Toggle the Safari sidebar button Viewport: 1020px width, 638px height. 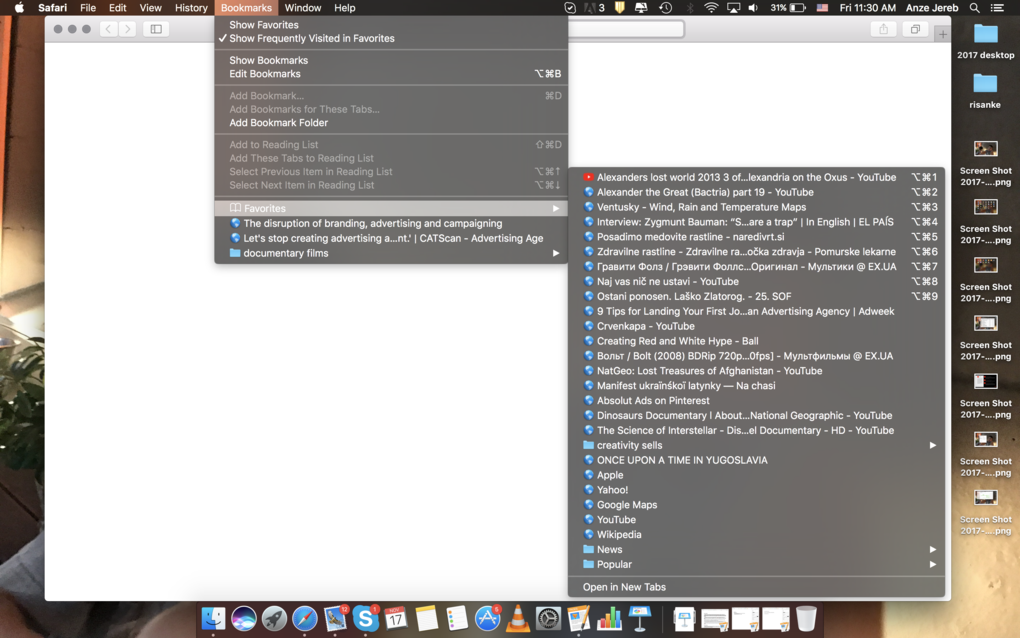pyautogui.click(x=156, y=29)
